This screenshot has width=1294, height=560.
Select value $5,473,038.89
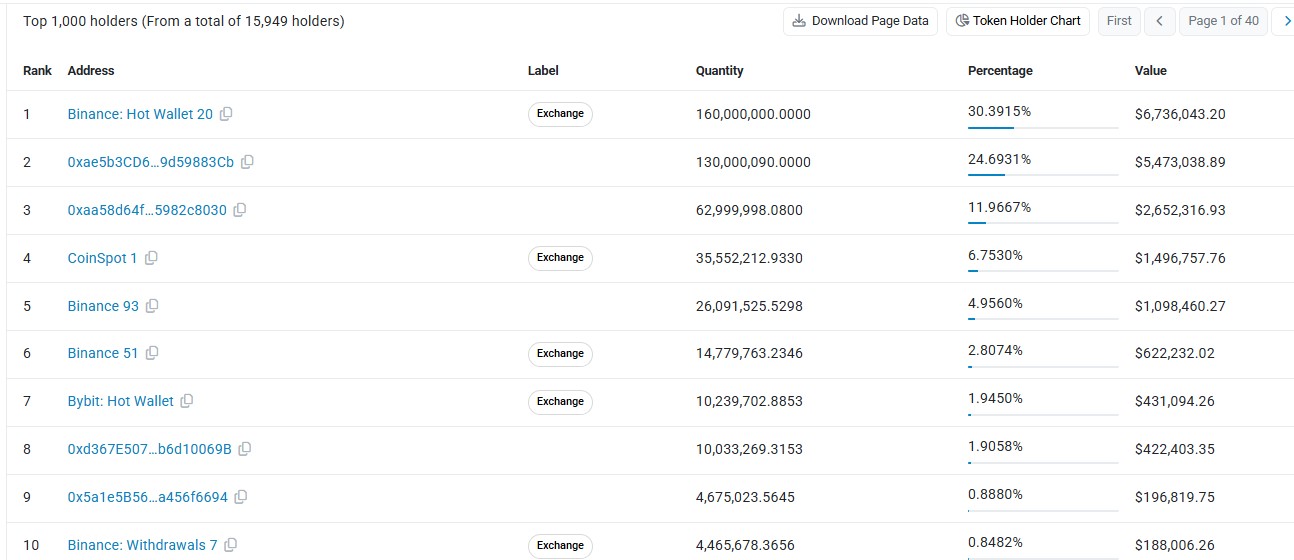click(1180, 162)
